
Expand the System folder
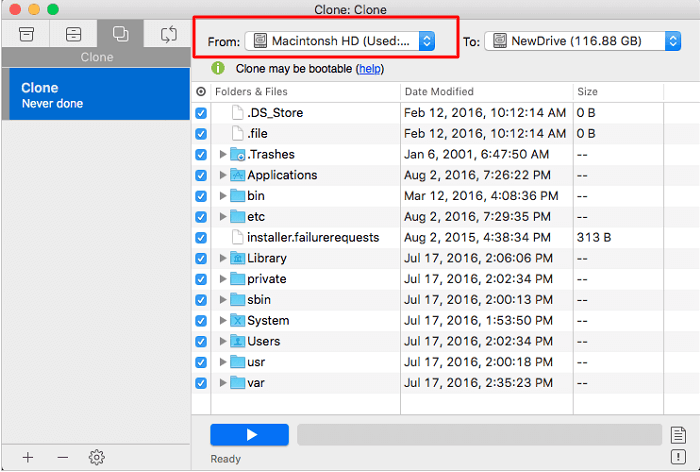tap(223, 321)
